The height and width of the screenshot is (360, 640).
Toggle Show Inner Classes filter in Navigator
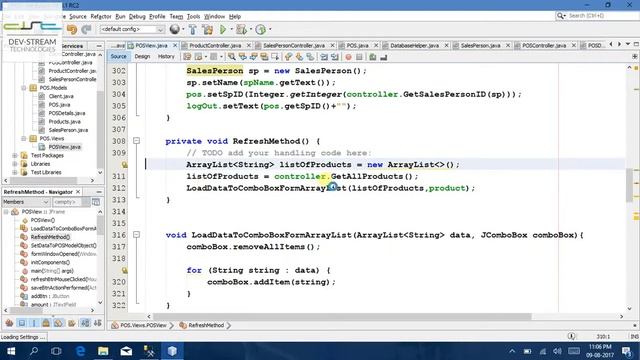point(59,323)
